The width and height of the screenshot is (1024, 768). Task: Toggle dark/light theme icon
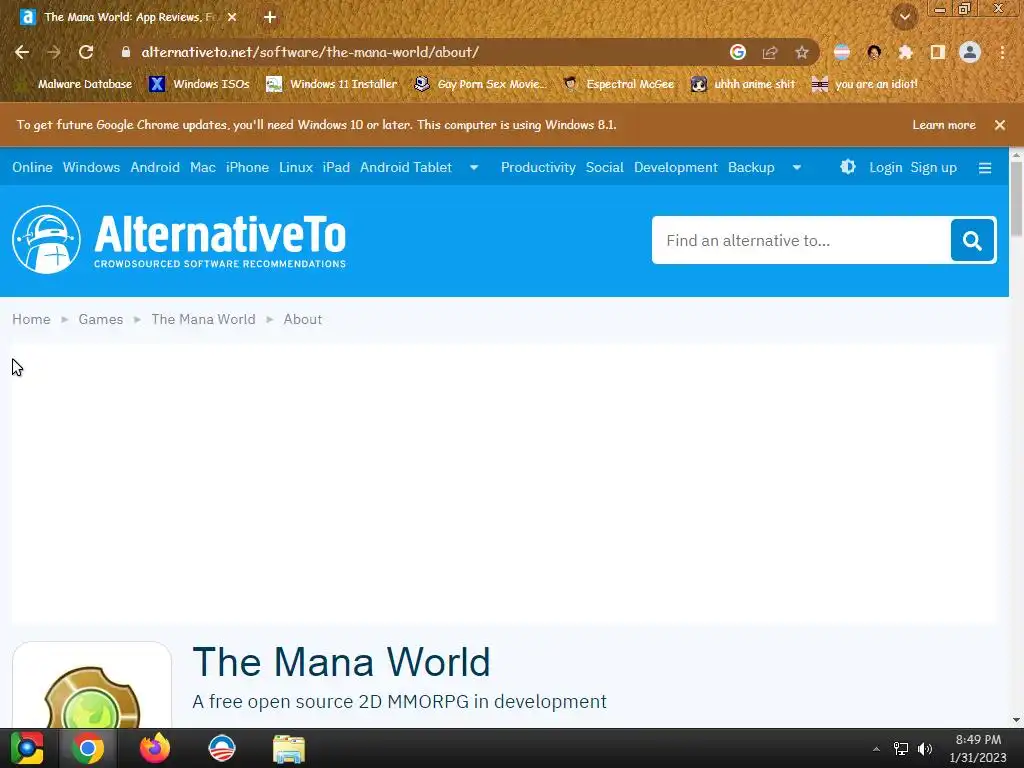848,167
